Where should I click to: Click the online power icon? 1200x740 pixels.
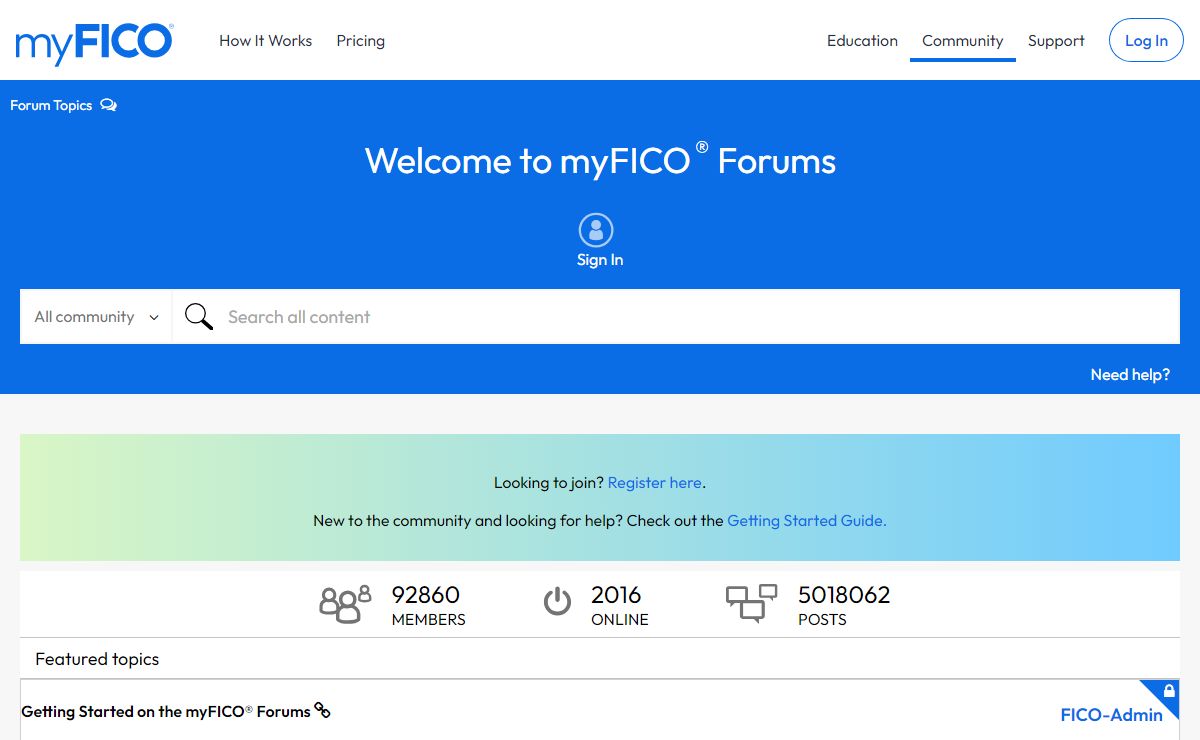pos(557,601)
